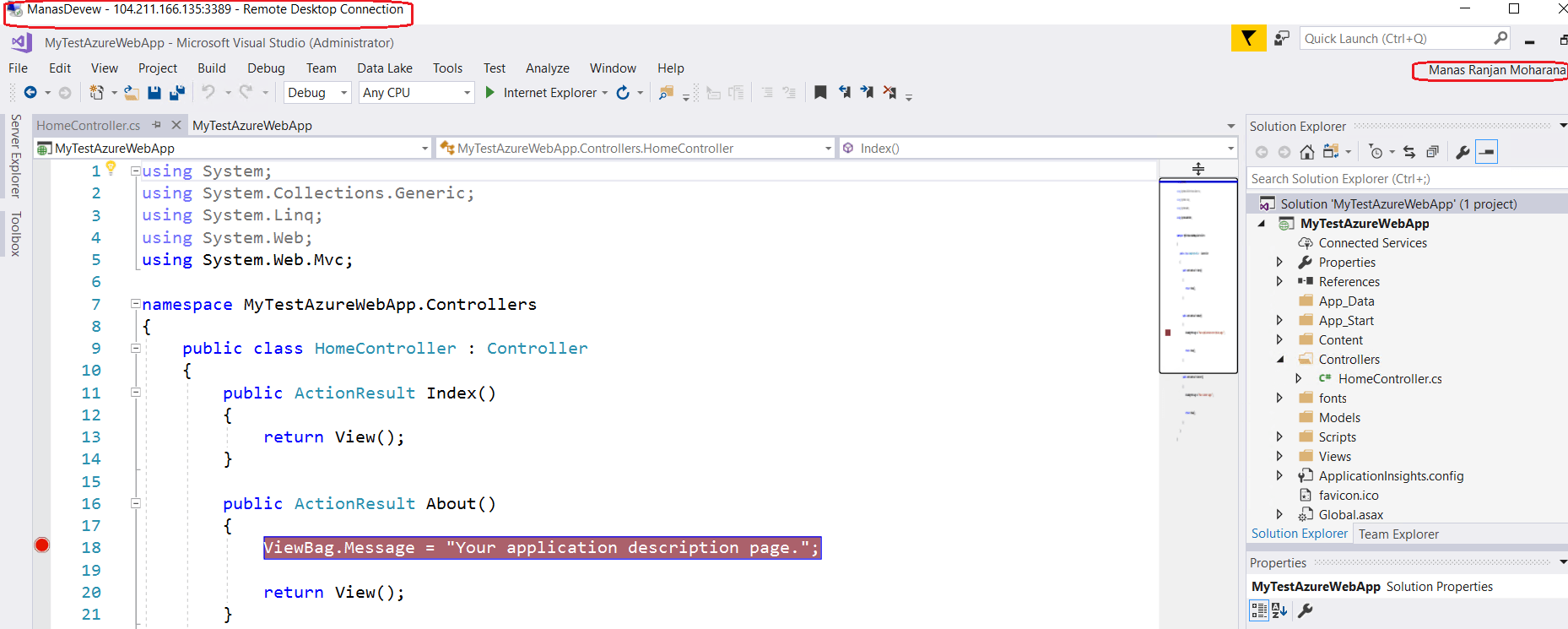Click the Collapse All icon in Solution Explorer
Screen dimensions: 1568x629
pyautogui.click(x=1432, y=152)
